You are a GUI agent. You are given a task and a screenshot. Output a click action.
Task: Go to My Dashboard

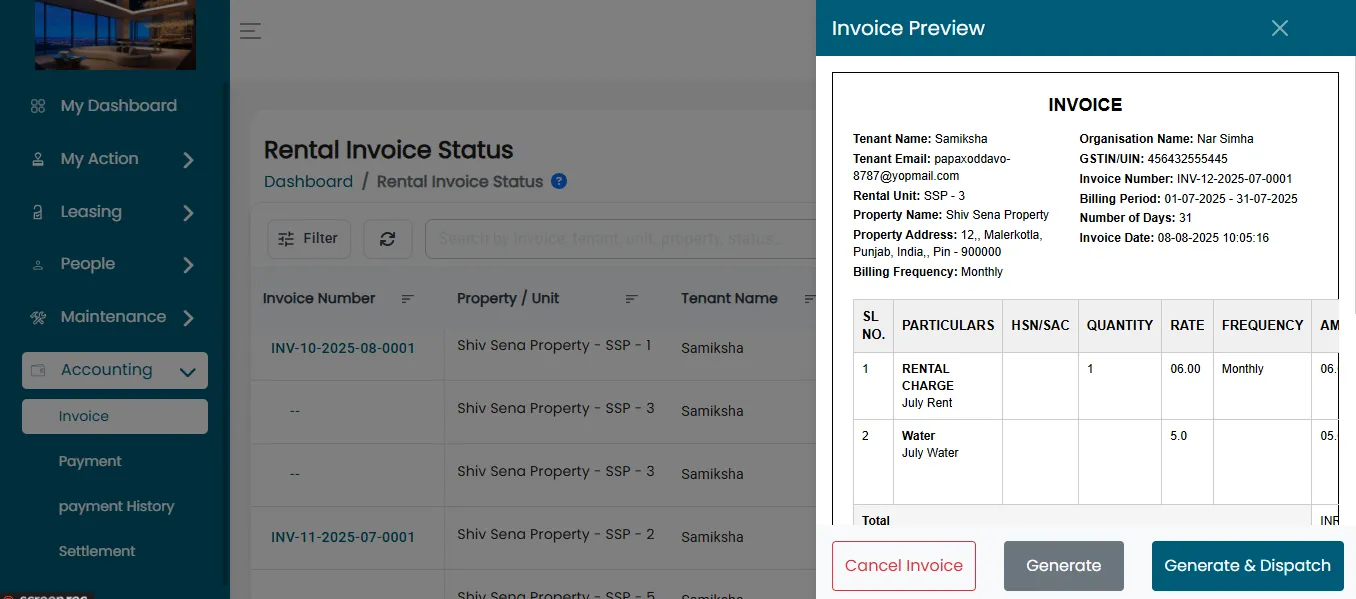[118, 106]
